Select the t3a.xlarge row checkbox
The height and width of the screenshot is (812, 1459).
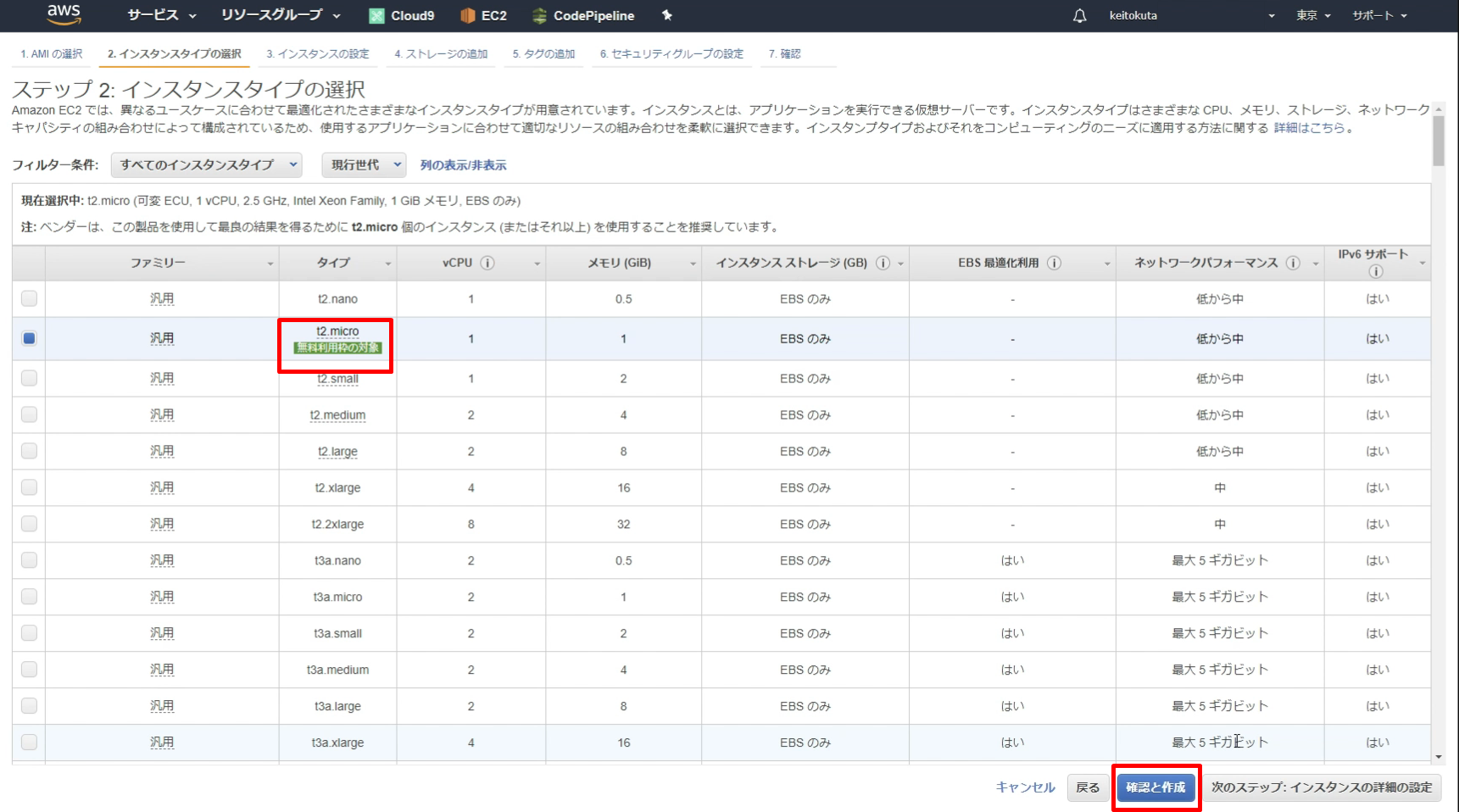point(29,742)
